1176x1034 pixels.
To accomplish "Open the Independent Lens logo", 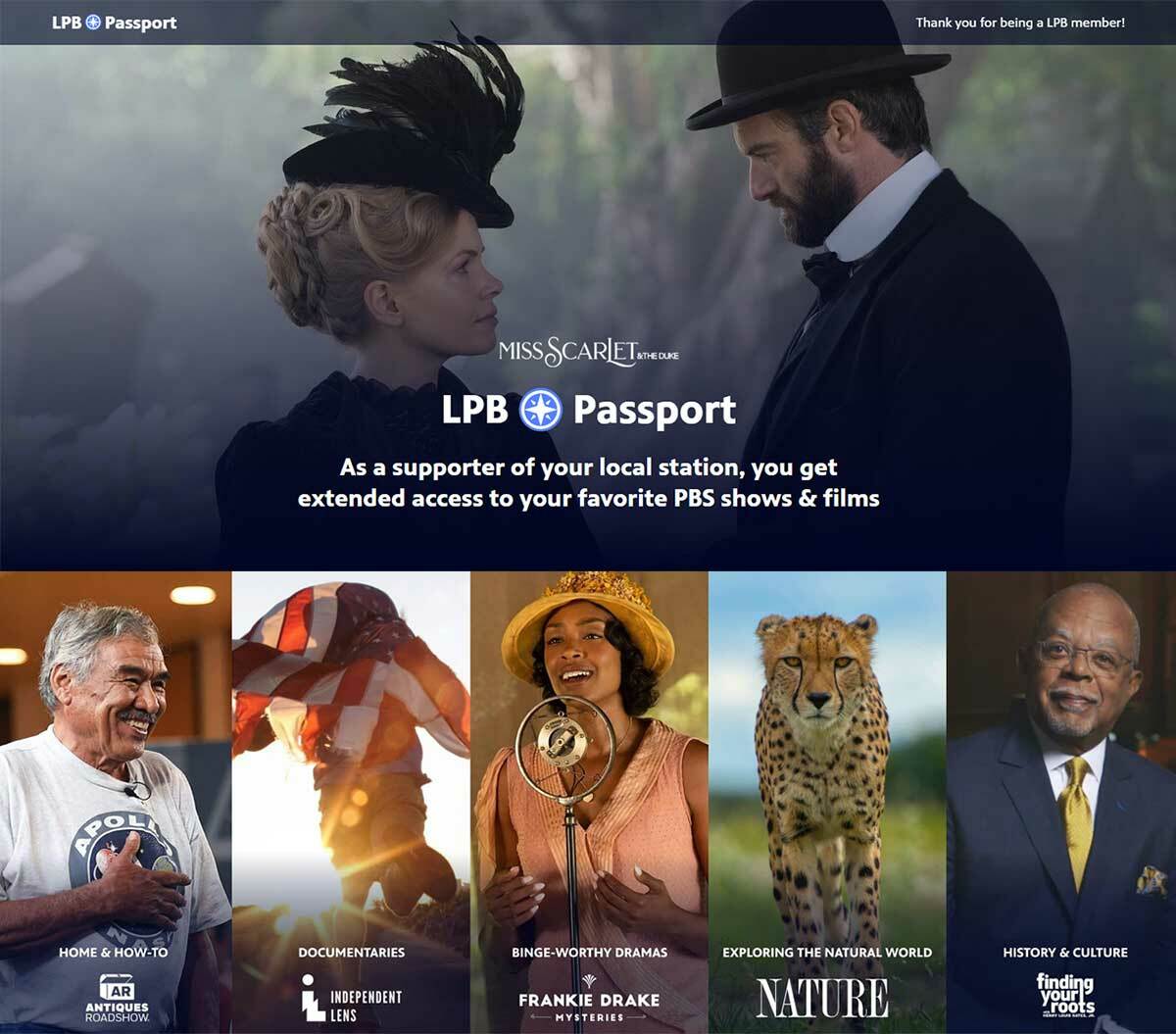I will 351,998.
